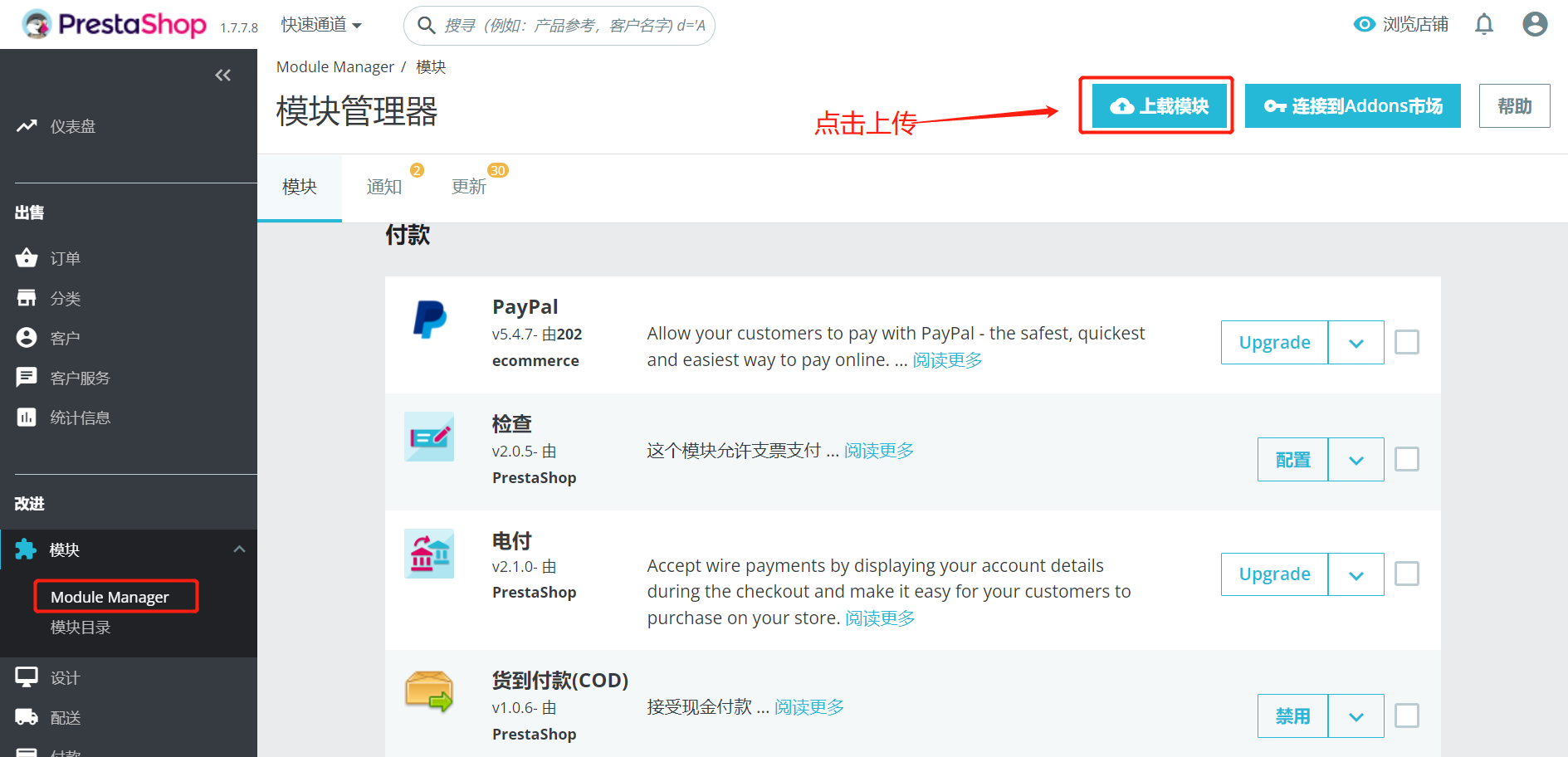Open the 快速通道 quick access dropdown
1568x757 pixels.
321,25
